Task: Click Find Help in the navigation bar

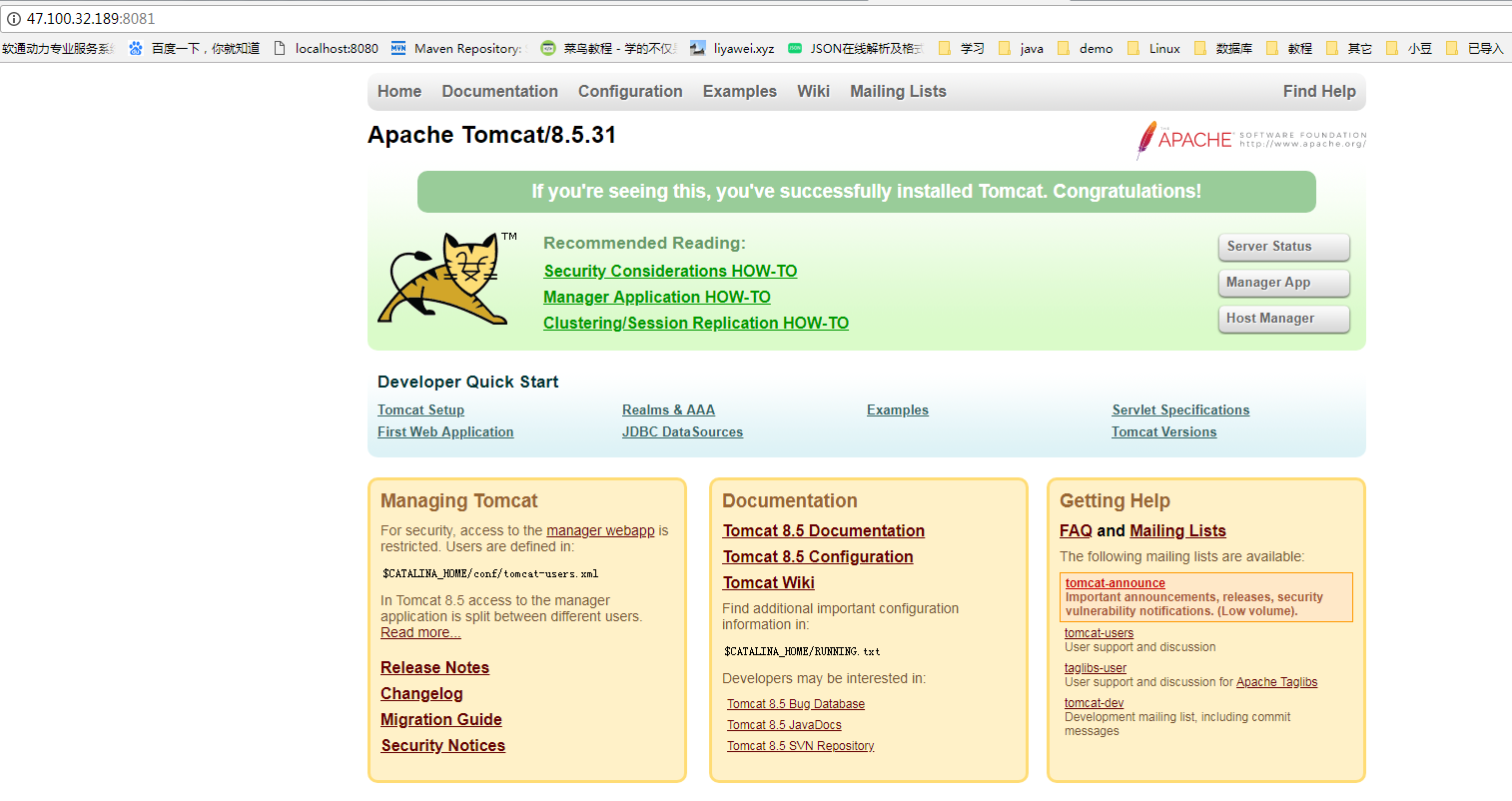Action: click(x=1319, y=91)
